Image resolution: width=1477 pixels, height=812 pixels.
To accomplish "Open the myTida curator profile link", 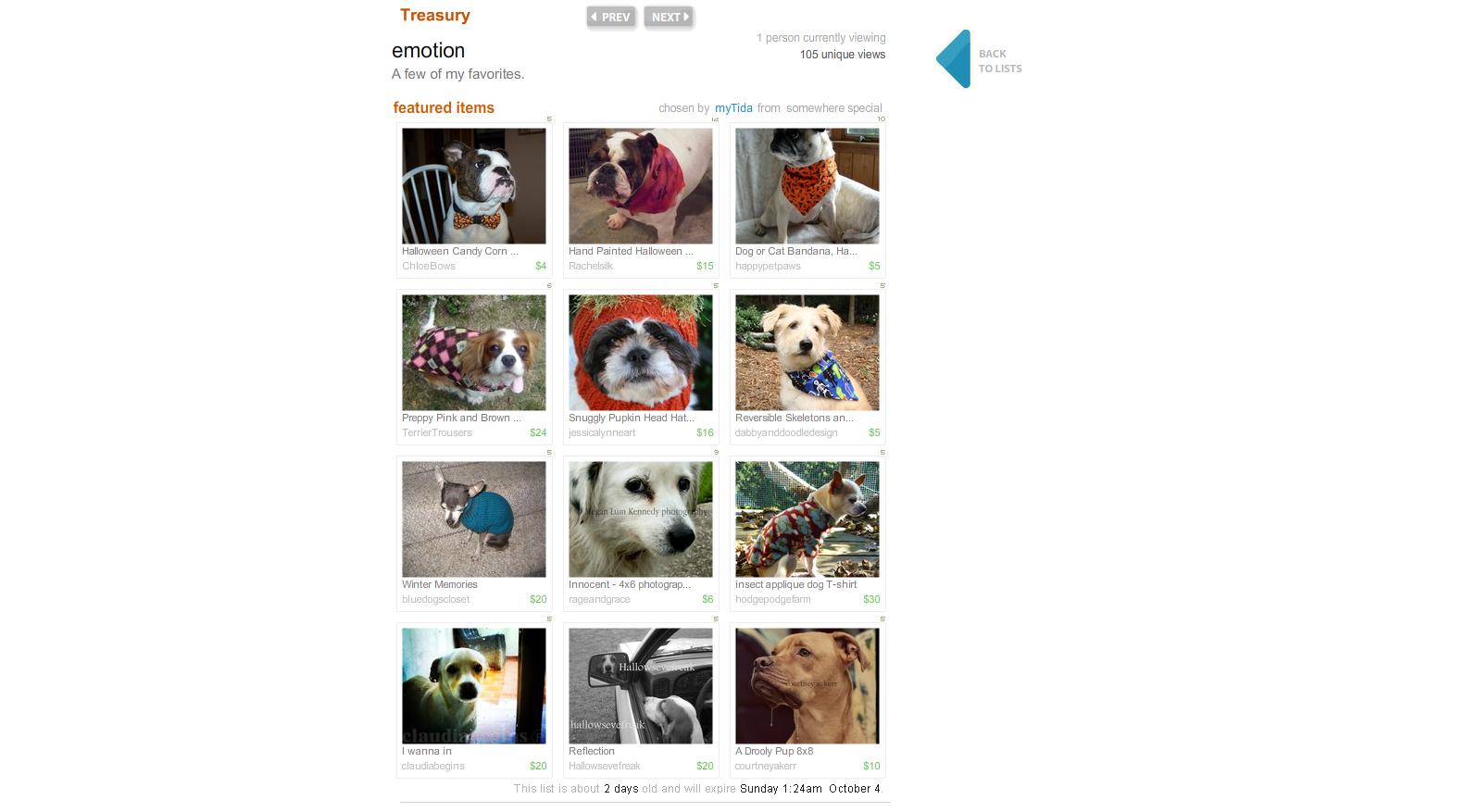I will 733,108.
